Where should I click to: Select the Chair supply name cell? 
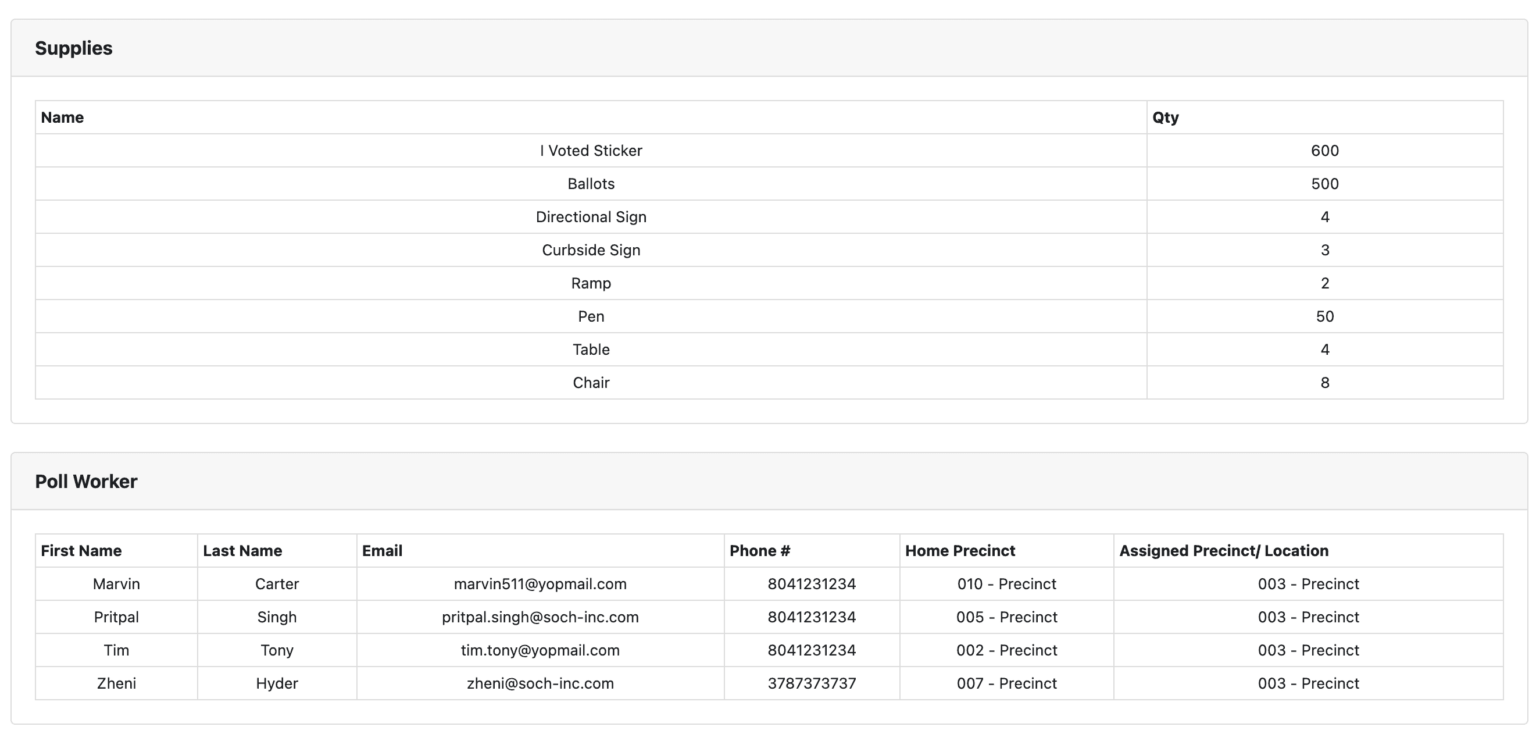coord(590,382)
